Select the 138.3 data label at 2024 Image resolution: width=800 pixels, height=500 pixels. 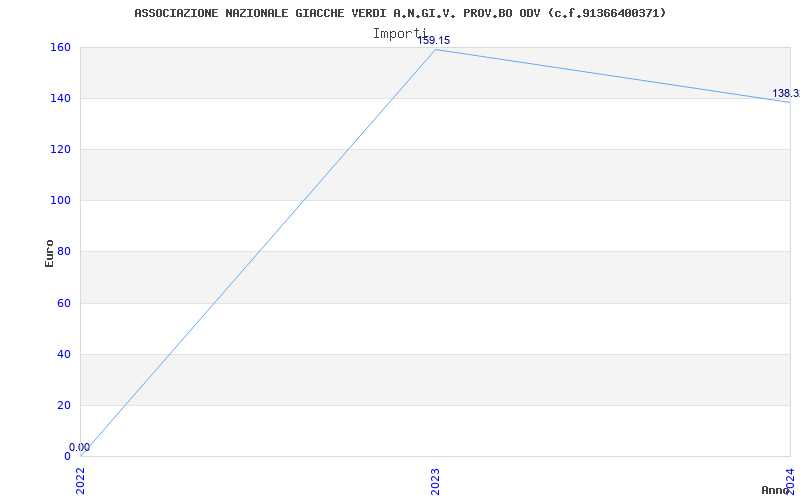click(x=786, y=93)
